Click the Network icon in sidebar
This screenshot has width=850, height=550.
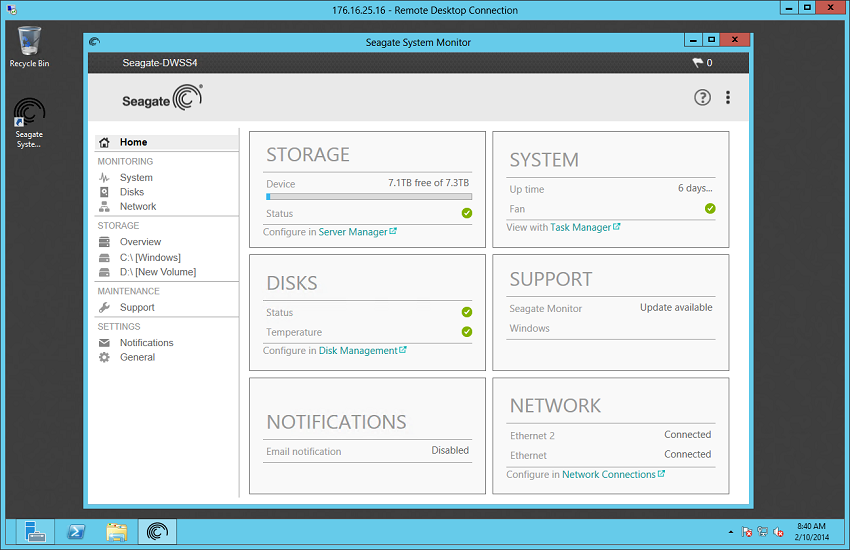coord(104,206)
